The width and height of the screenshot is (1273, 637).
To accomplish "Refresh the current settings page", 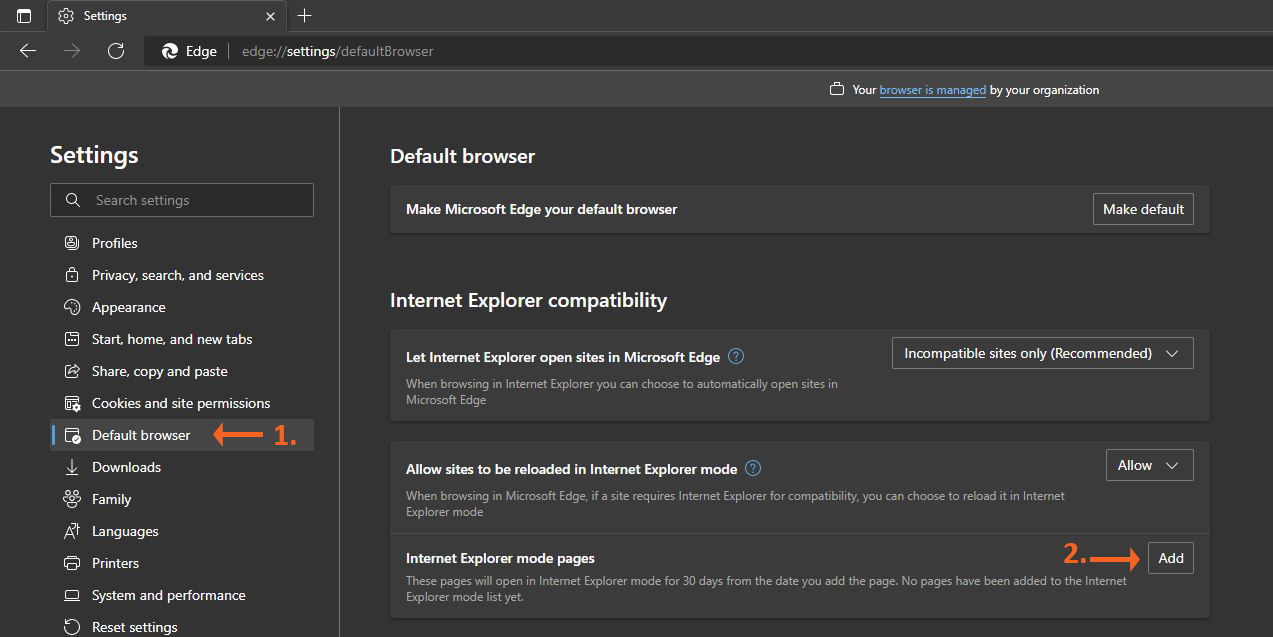I will coord(115,50).
